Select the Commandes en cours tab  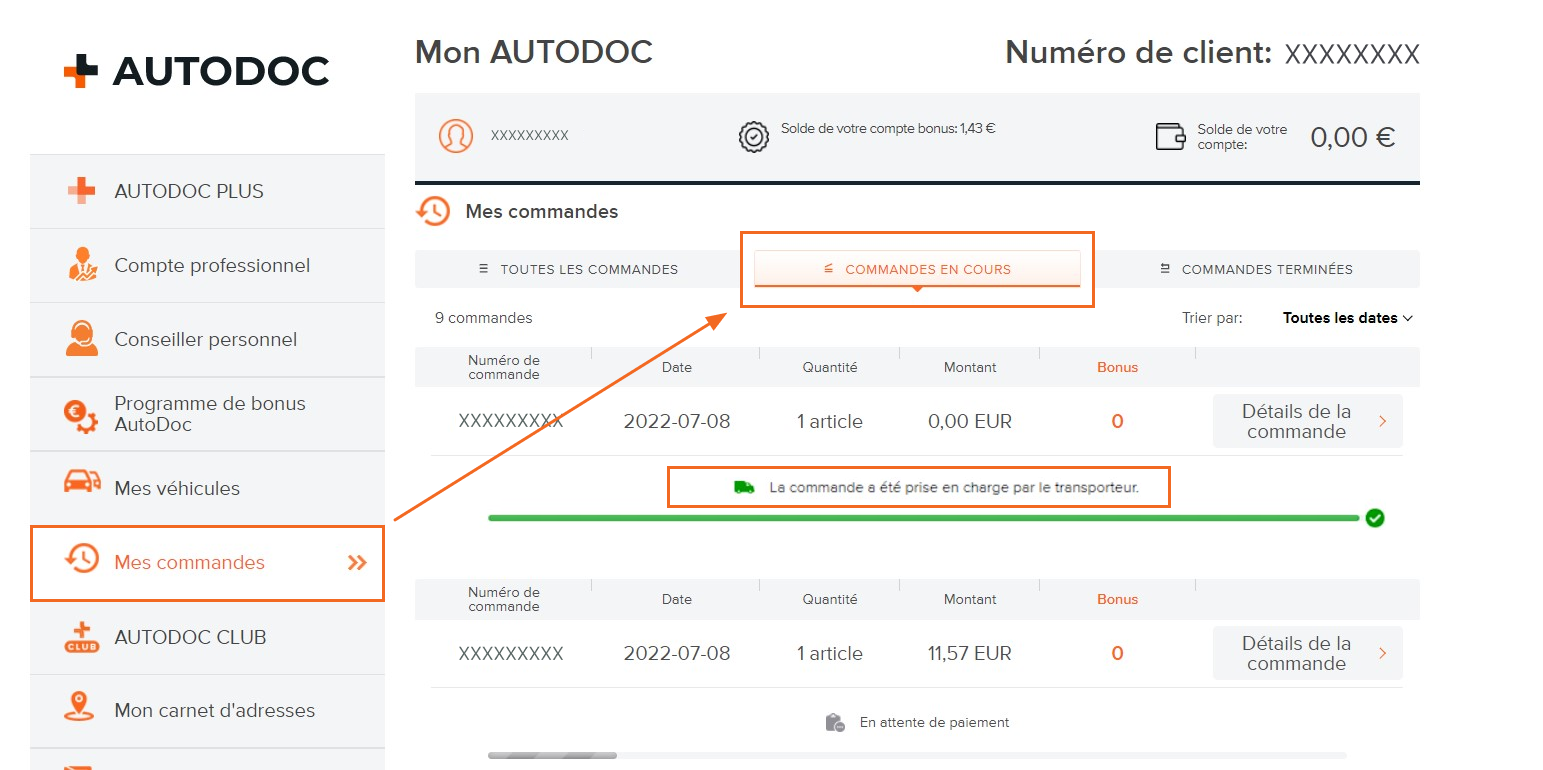tap(917, 269)
